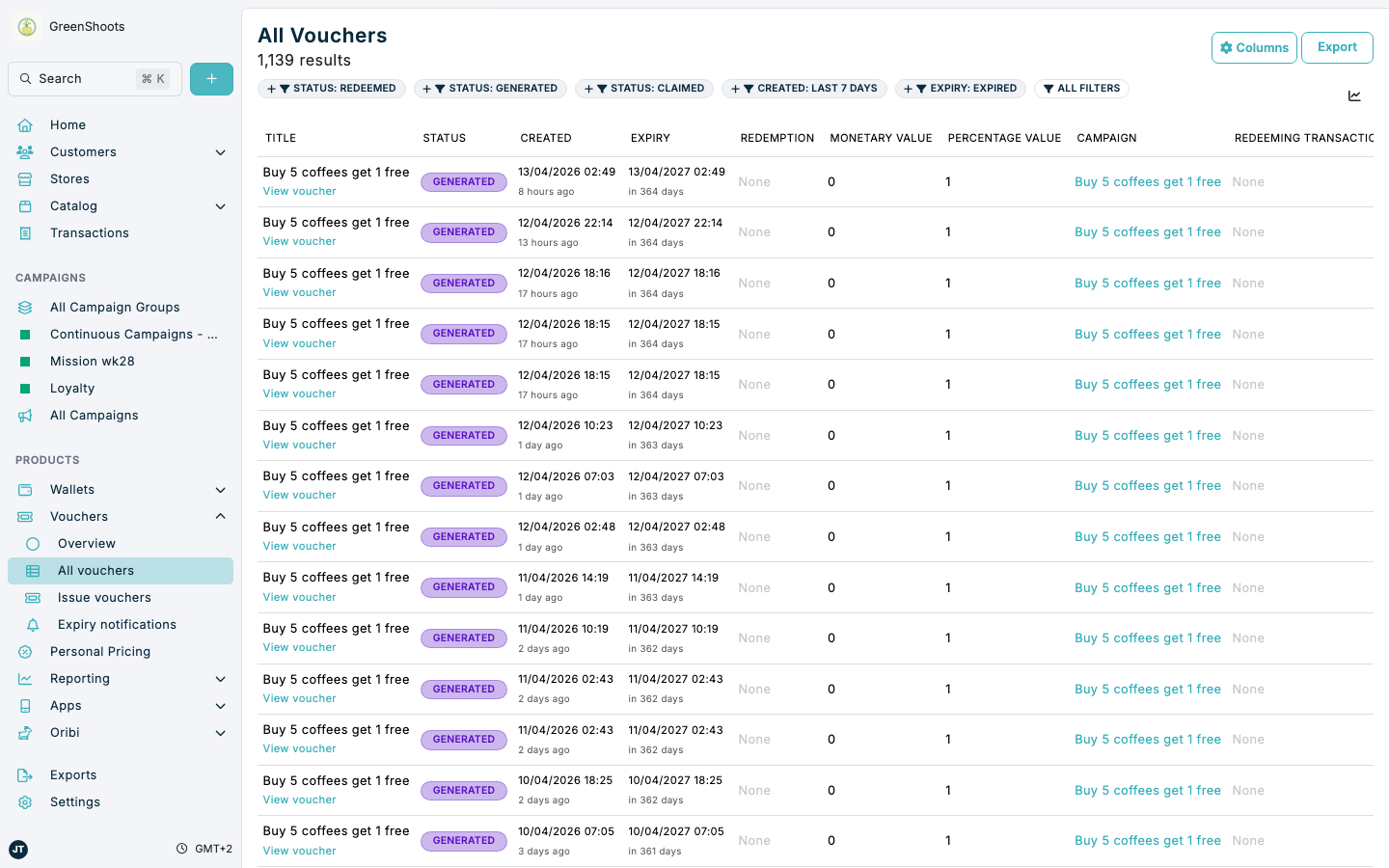Click the Export button

[1337, 47]
